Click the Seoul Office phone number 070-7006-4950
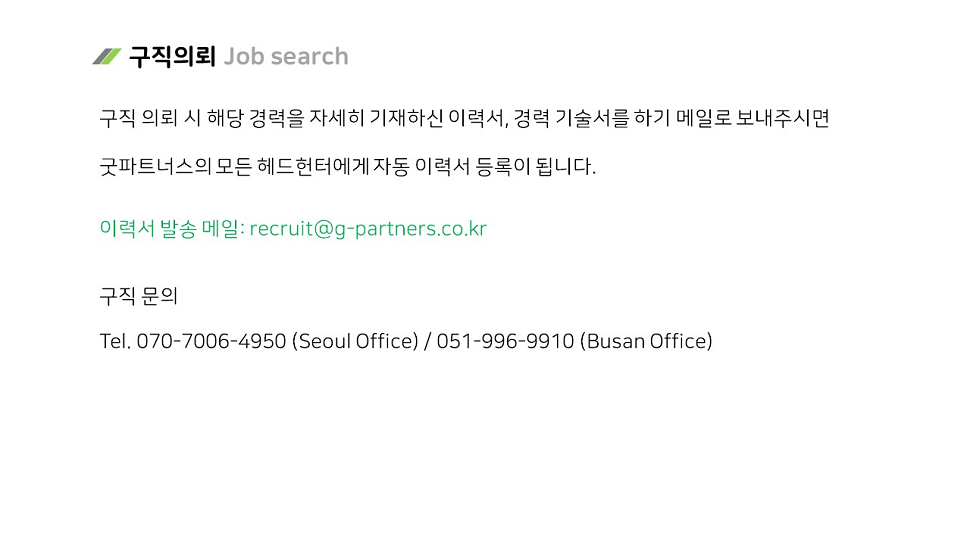970x545 pixels. tap(211, 341)
